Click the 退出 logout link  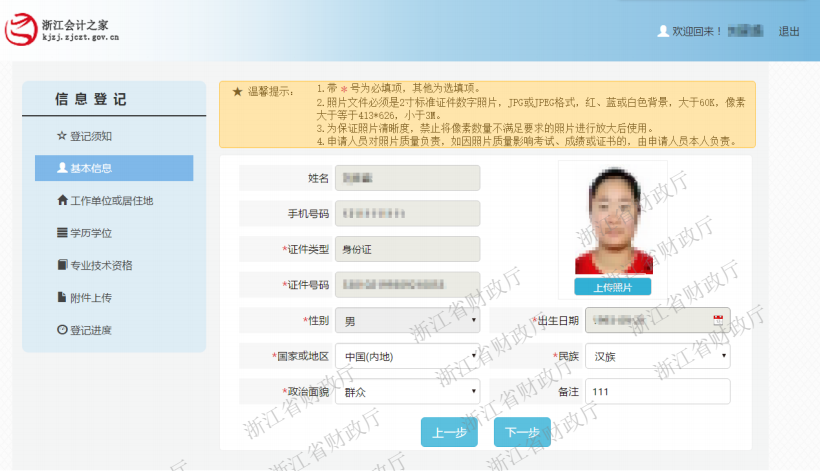tap(789, 31)
